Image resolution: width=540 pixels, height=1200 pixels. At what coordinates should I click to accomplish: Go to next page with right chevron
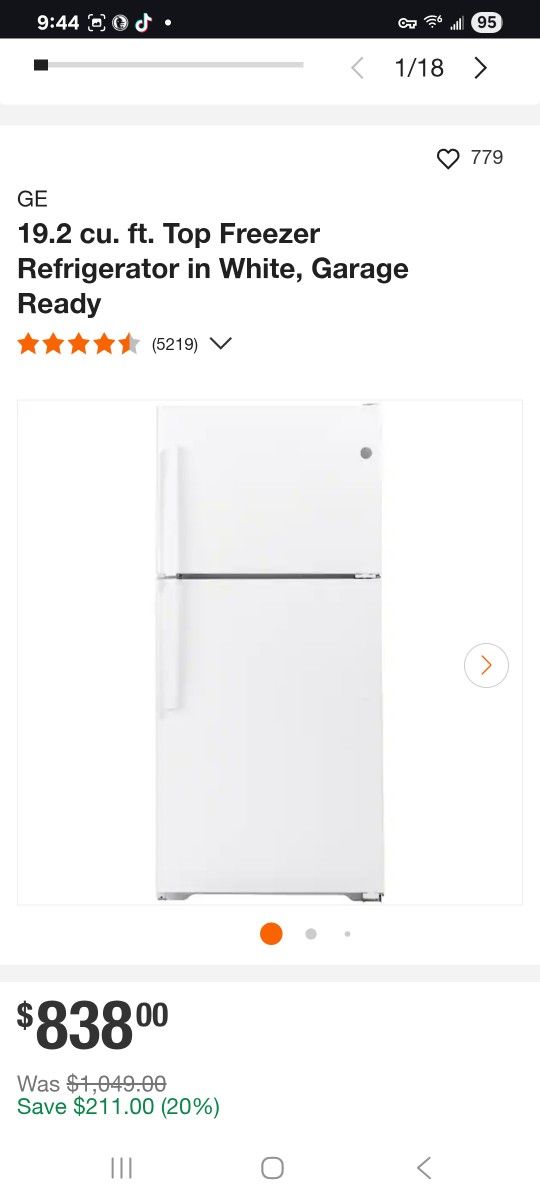tap(481, 68)
